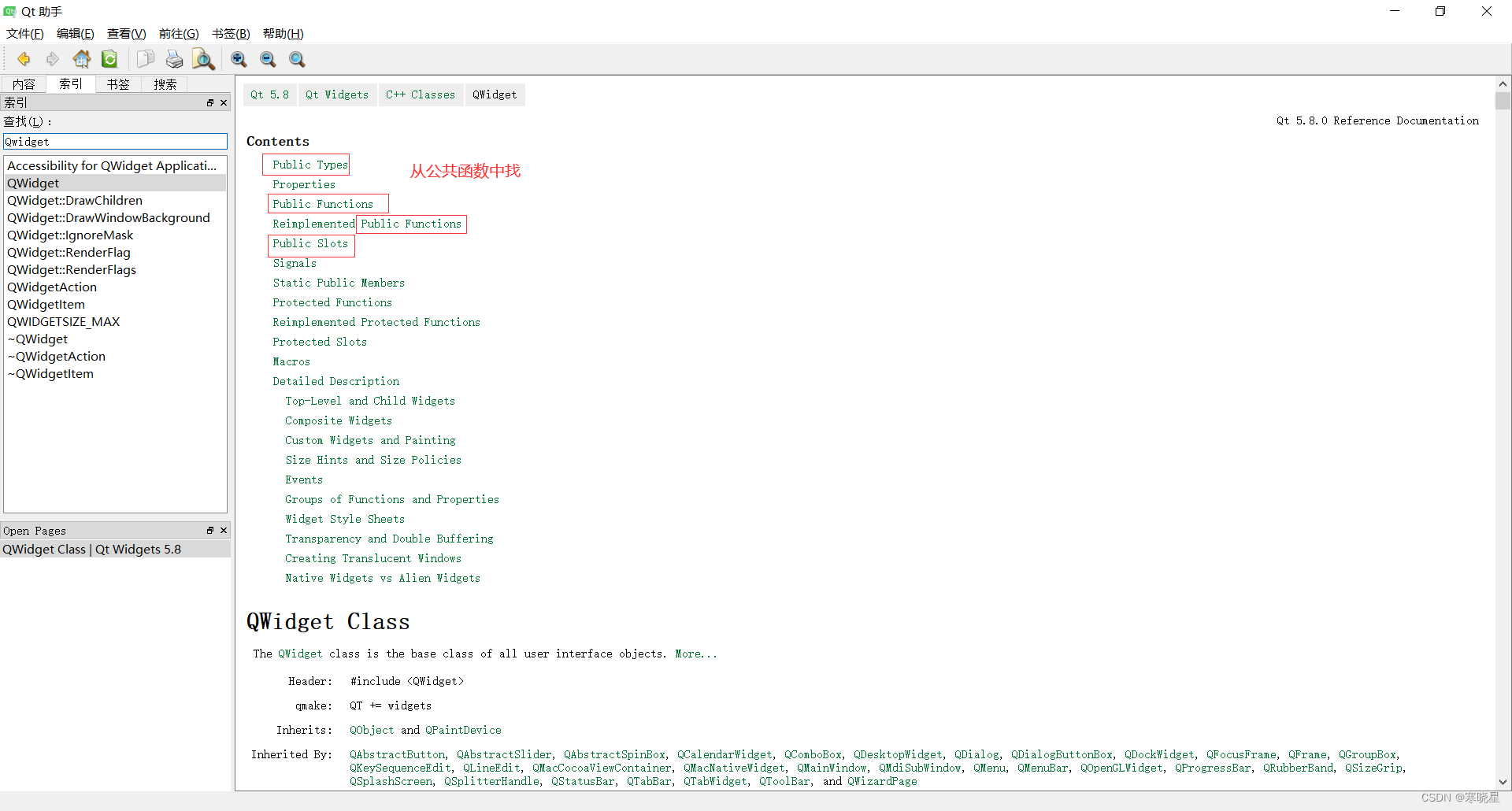Print the page with printer icon
Screen dimensions: 1512x811
point(175,59)
